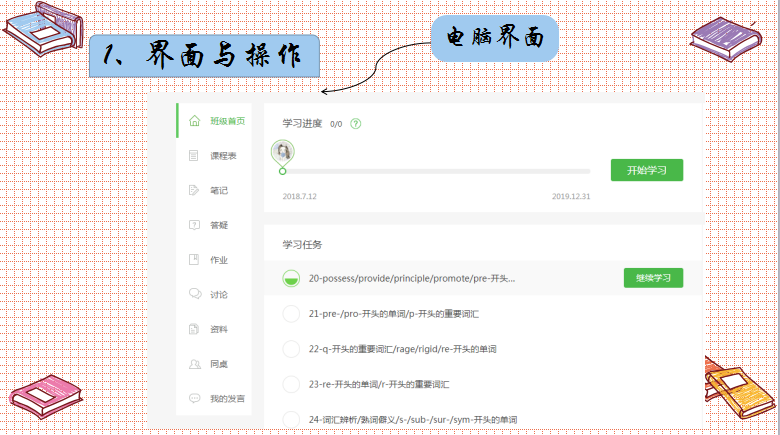Click the user avatar on progress bar
The width and height of the screenshot is (780, 435).
pyautogui.click(x=283, y=151)
